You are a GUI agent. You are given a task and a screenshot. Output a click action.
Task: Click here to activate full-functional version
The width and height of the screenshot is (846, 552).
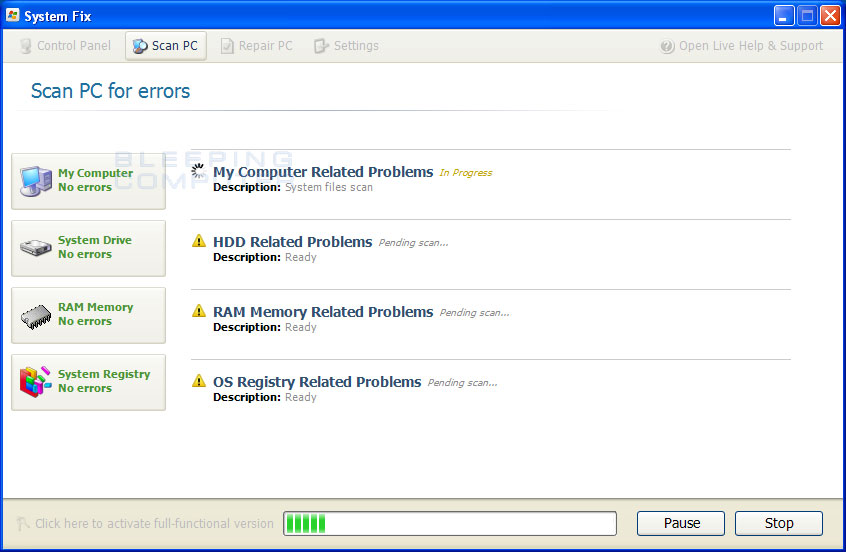[x=154, y=523]
